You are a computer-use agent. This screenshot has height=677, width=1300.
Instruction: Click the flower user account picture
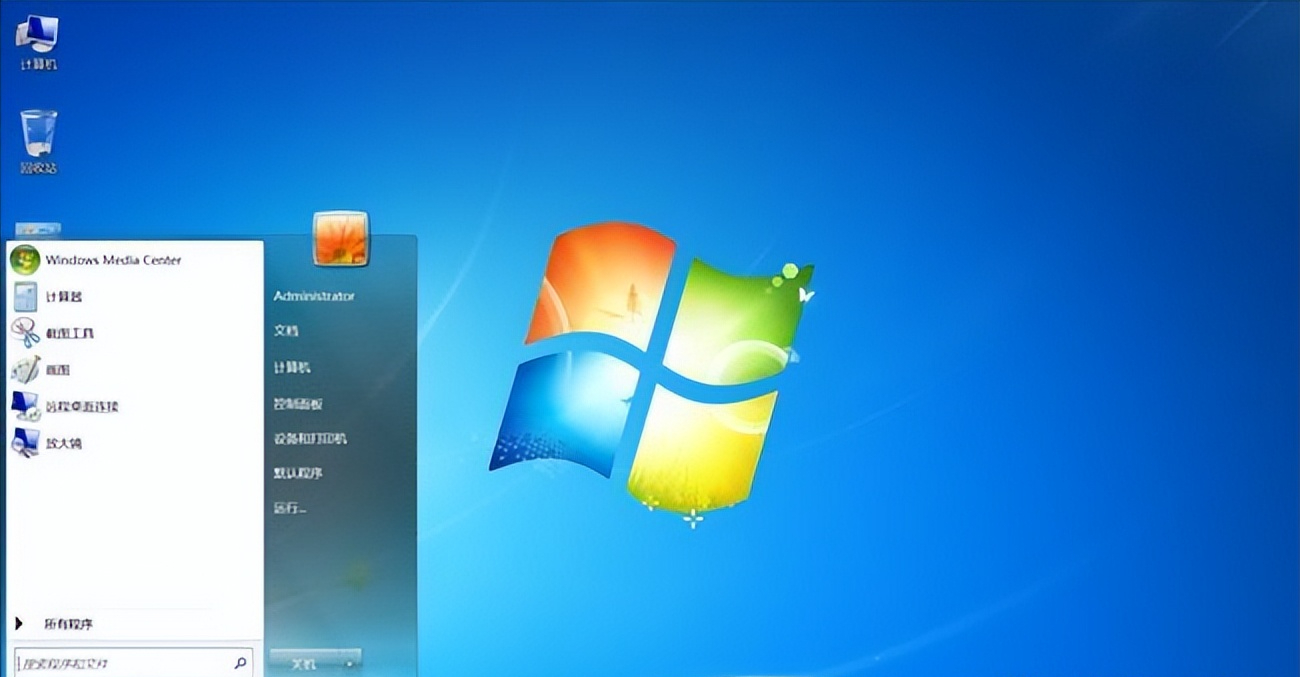point(340,238)
